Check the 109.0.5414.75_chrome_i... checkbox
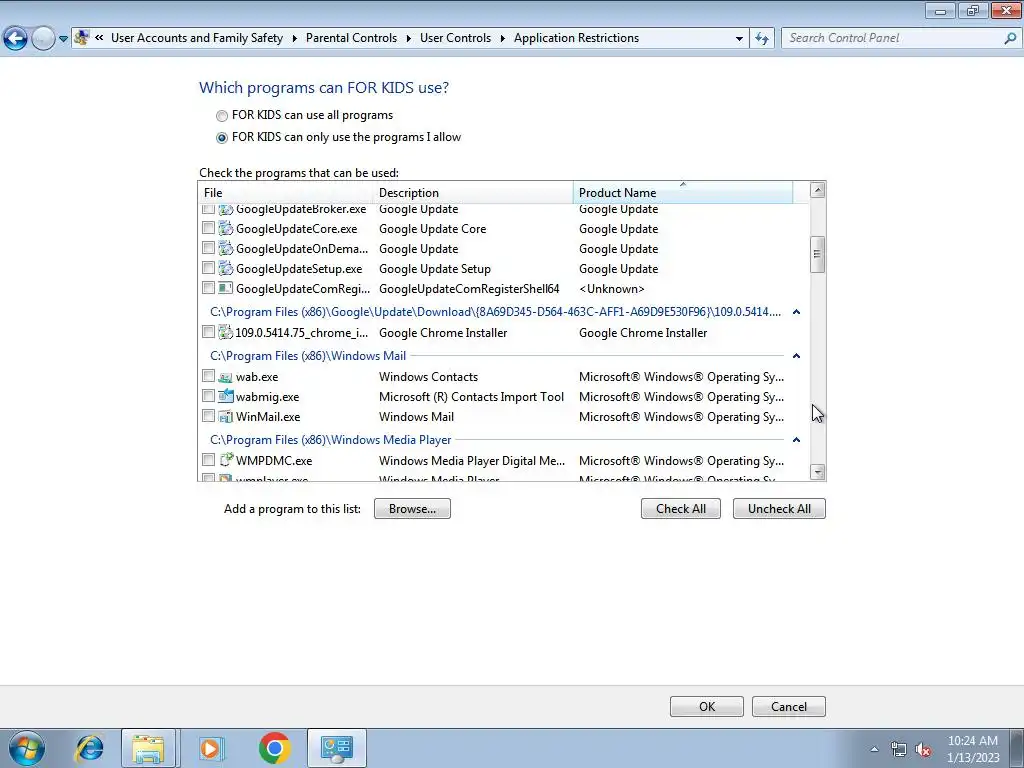The height and width of the screenshot is (768, 1024). pyautogui.click(x=208, y=332)
